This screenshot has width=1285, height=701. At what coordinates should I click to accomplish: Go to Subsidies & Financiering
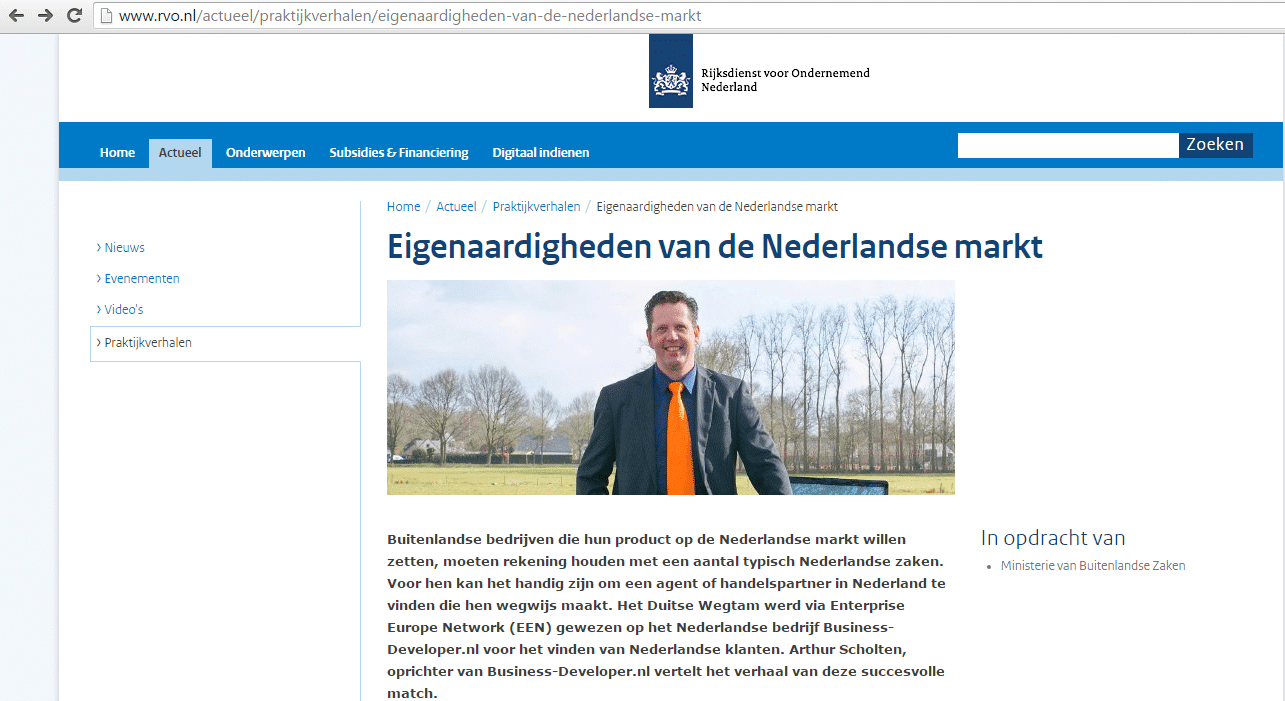398,153
